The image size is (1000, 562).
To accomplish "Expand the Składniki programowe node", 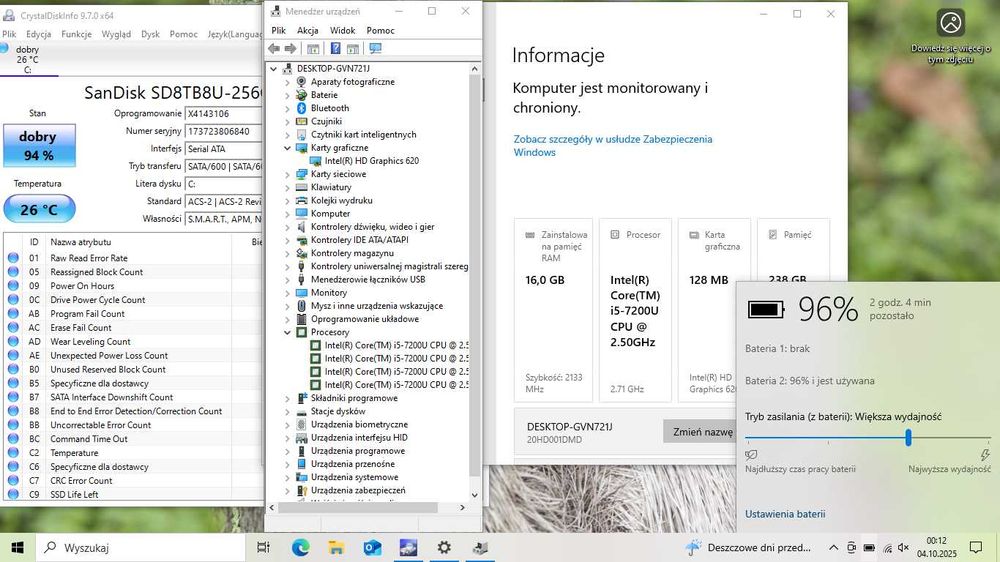I will [x=287, y=398].
